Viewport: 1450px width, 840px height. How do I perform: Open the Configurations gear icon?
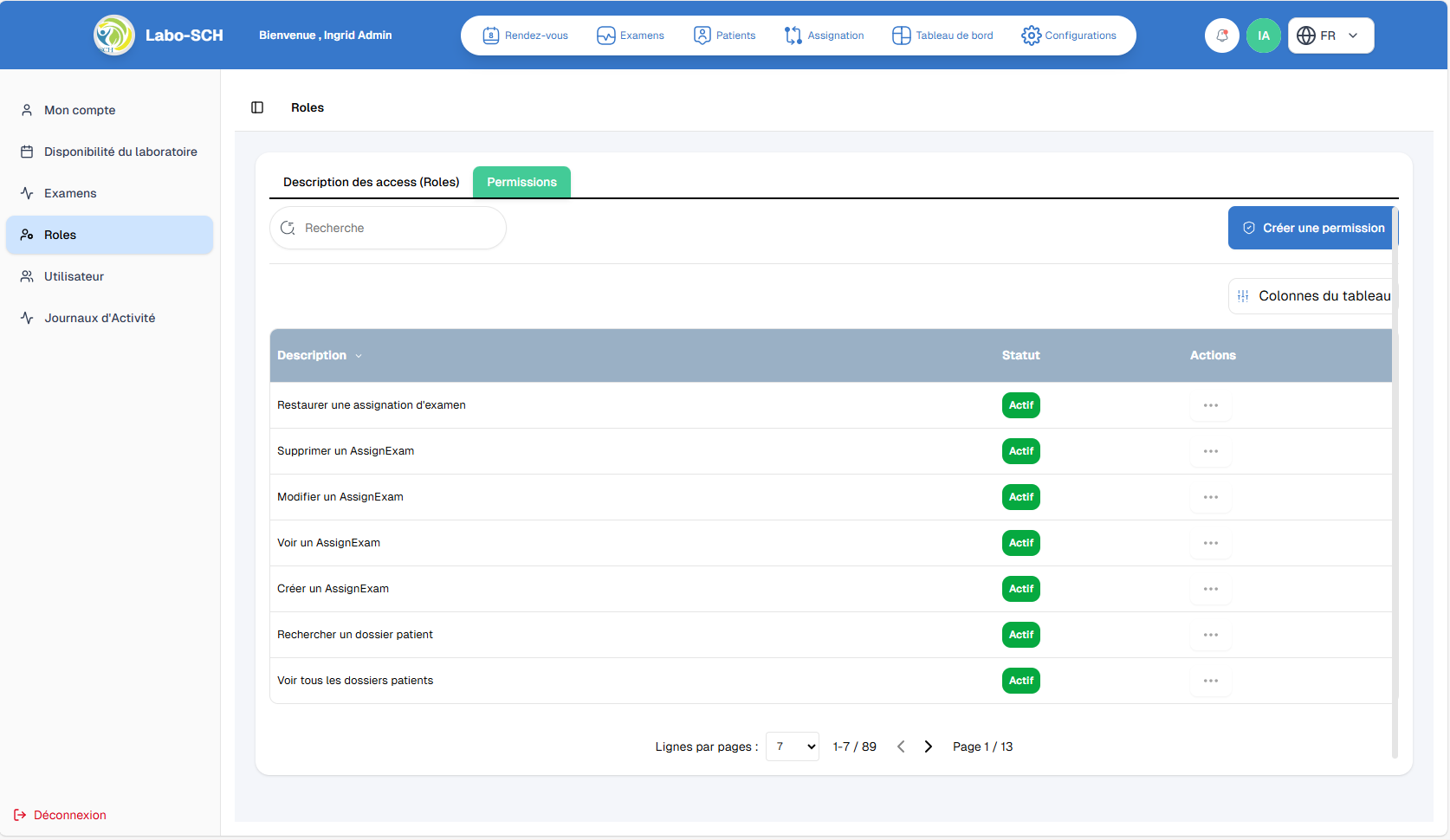click(1032, 36)
